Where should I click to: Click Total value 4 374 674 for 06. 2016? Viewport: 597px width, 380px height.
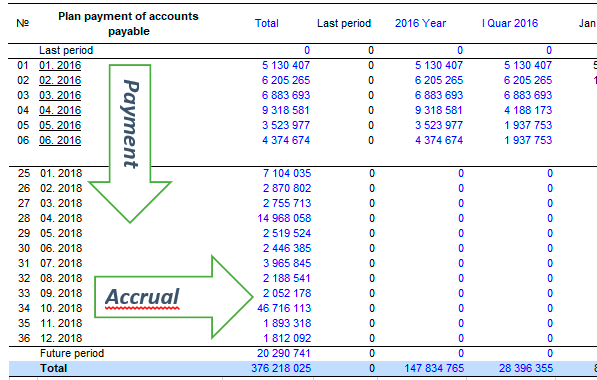pos(286,141)
